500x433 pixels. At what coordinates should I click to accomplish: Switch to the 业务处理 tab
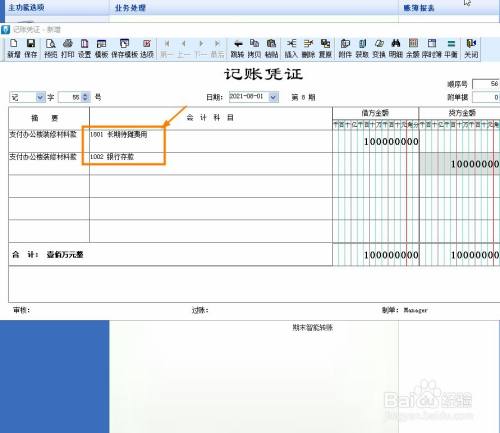point(130,8)
